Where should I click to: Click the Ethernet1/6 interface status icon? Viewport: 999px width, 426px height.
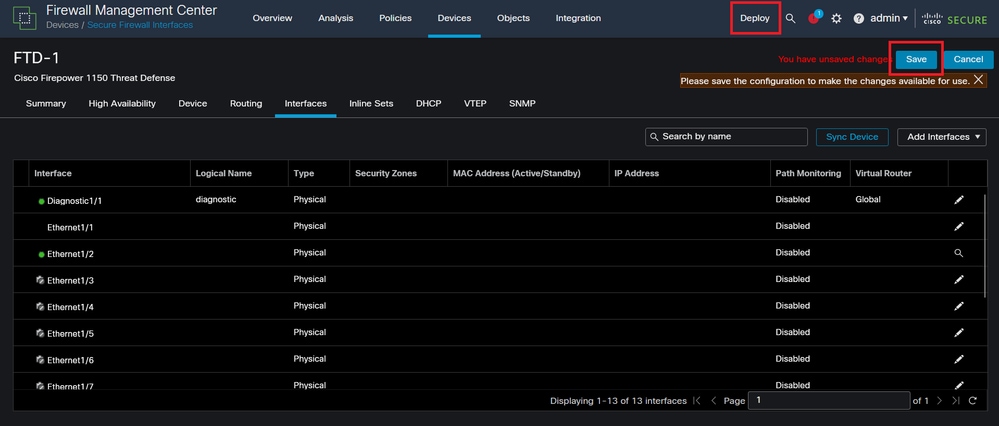pyautogui.click(x=40, y=360)
